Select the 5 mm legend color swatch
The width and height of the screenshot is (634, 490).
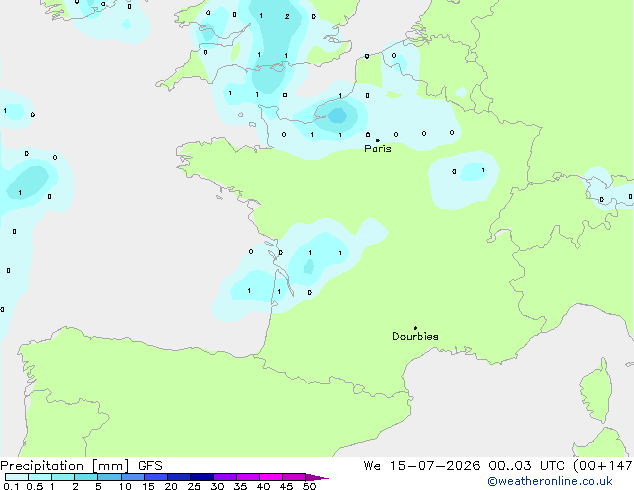coord(109,477)
